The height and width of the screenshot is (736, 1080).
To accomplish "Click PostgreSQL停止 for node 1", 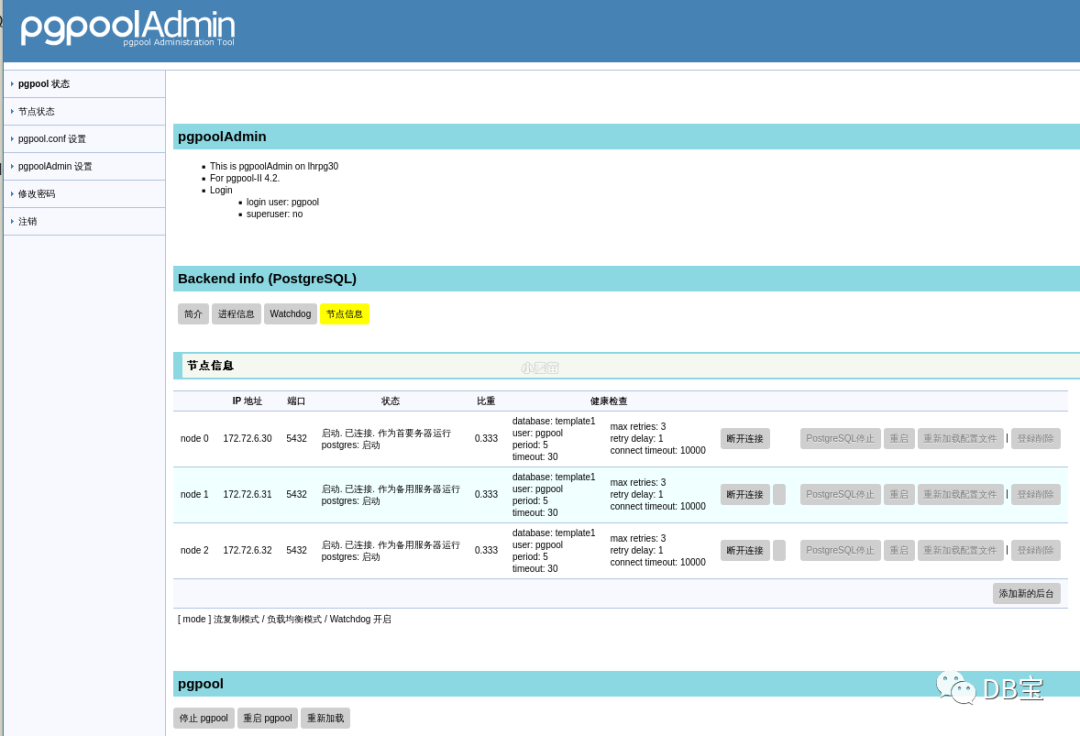I will pos(840,494).
